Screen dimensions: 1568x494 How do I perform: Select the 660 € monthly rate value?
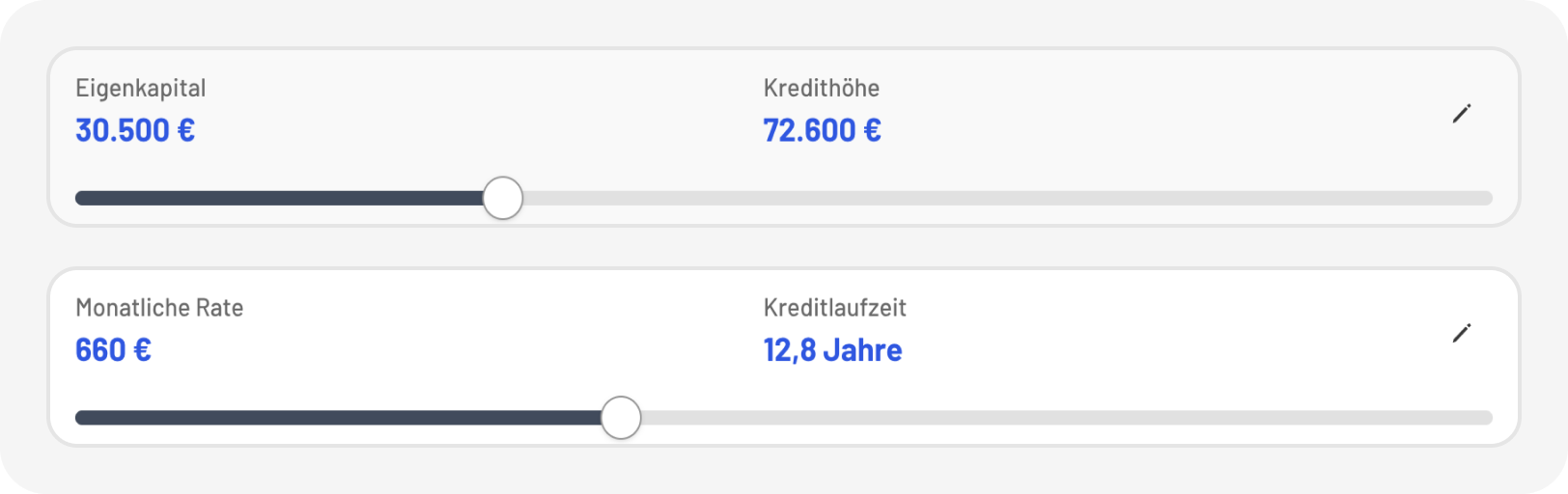tap(113, 350)
